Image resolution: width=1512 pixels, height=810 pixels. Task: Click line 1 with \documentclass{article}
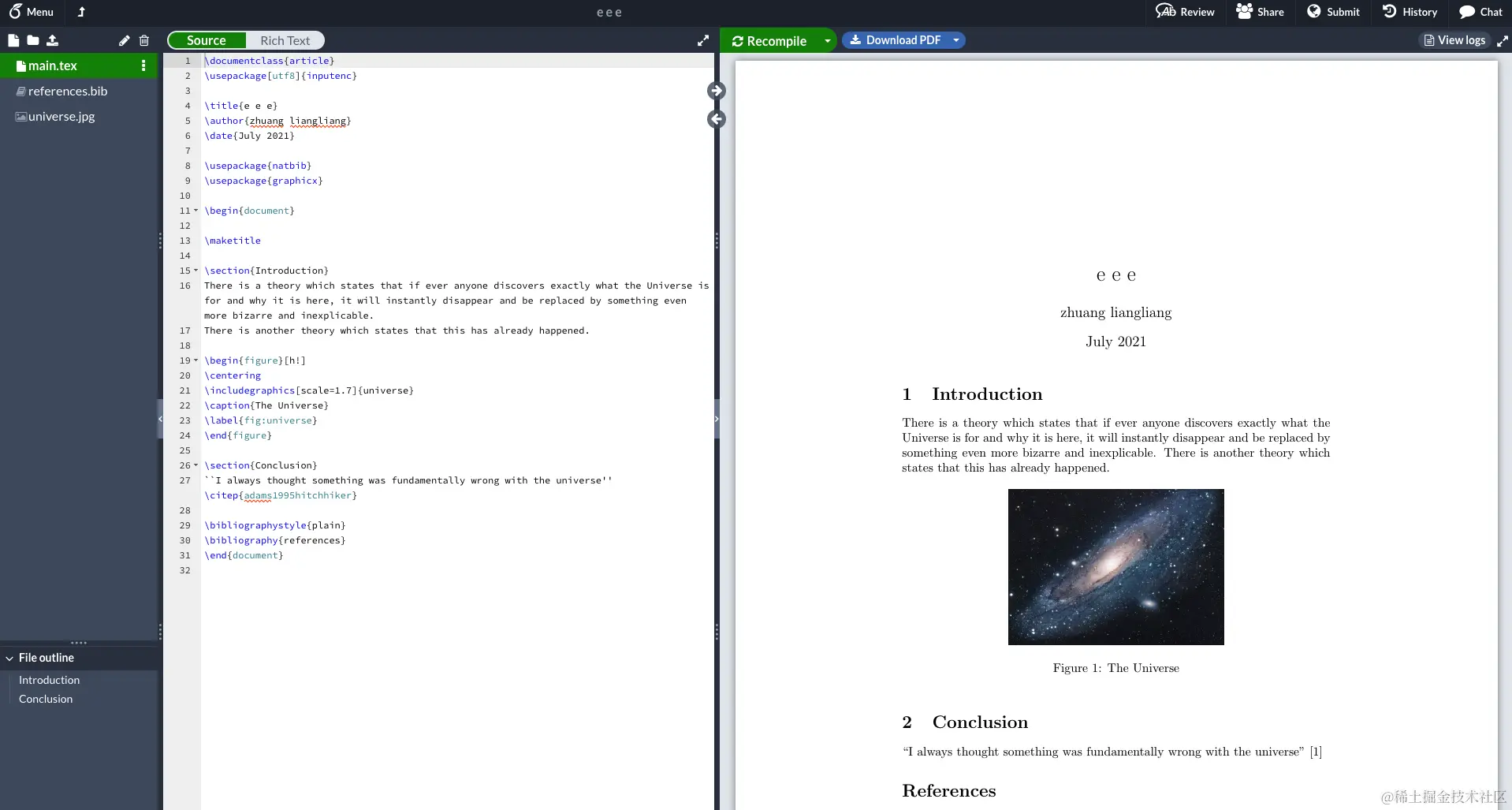269,61
